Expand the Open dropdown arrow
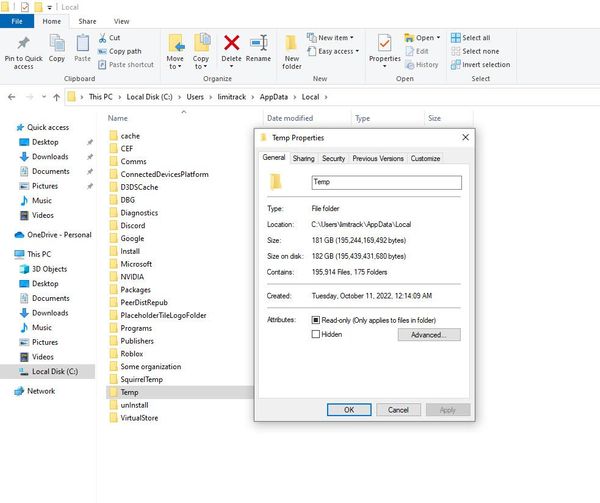The image size is (600, 503). (439, 37)
